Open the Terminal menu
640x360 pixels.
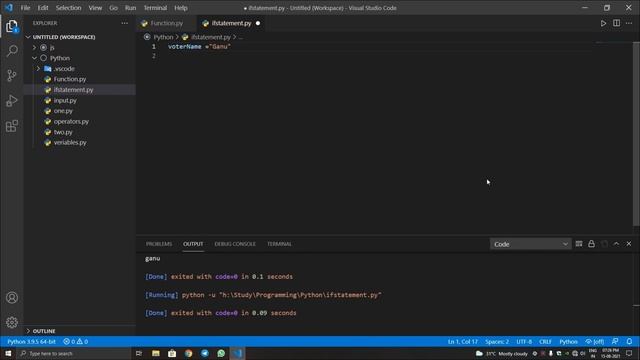point(155,8)
